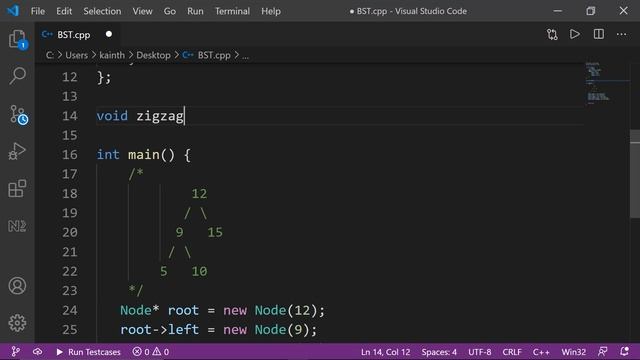Click line number 16 in gutter
The height and width of the screenshot is (360, 640).
69,155
